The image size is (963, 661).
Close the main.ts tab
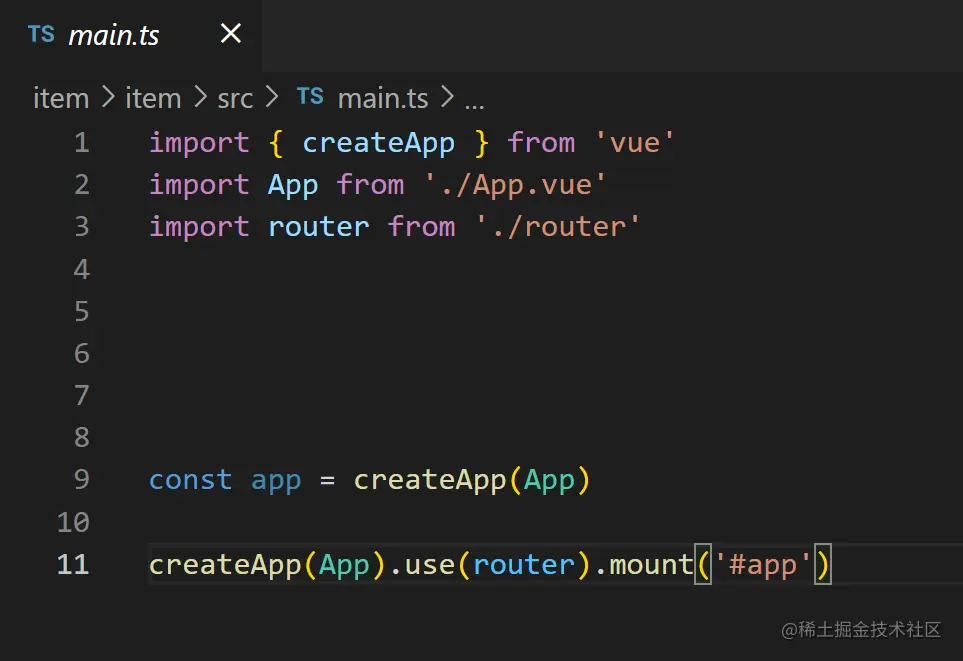[231, 33]
